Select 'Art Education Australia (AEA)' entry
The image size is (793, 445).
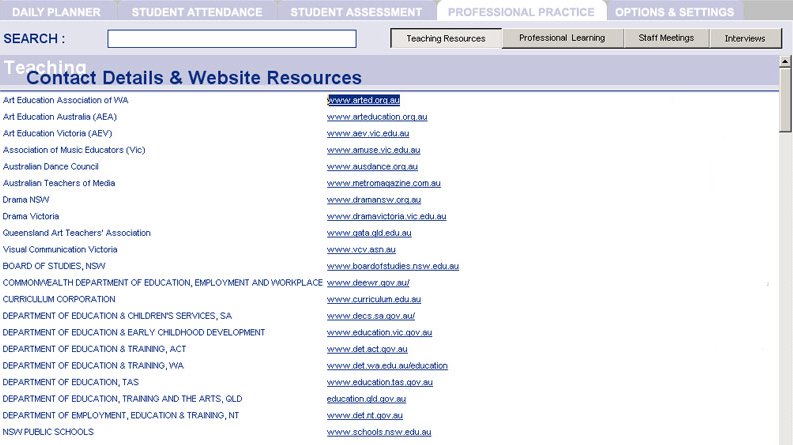60,117
